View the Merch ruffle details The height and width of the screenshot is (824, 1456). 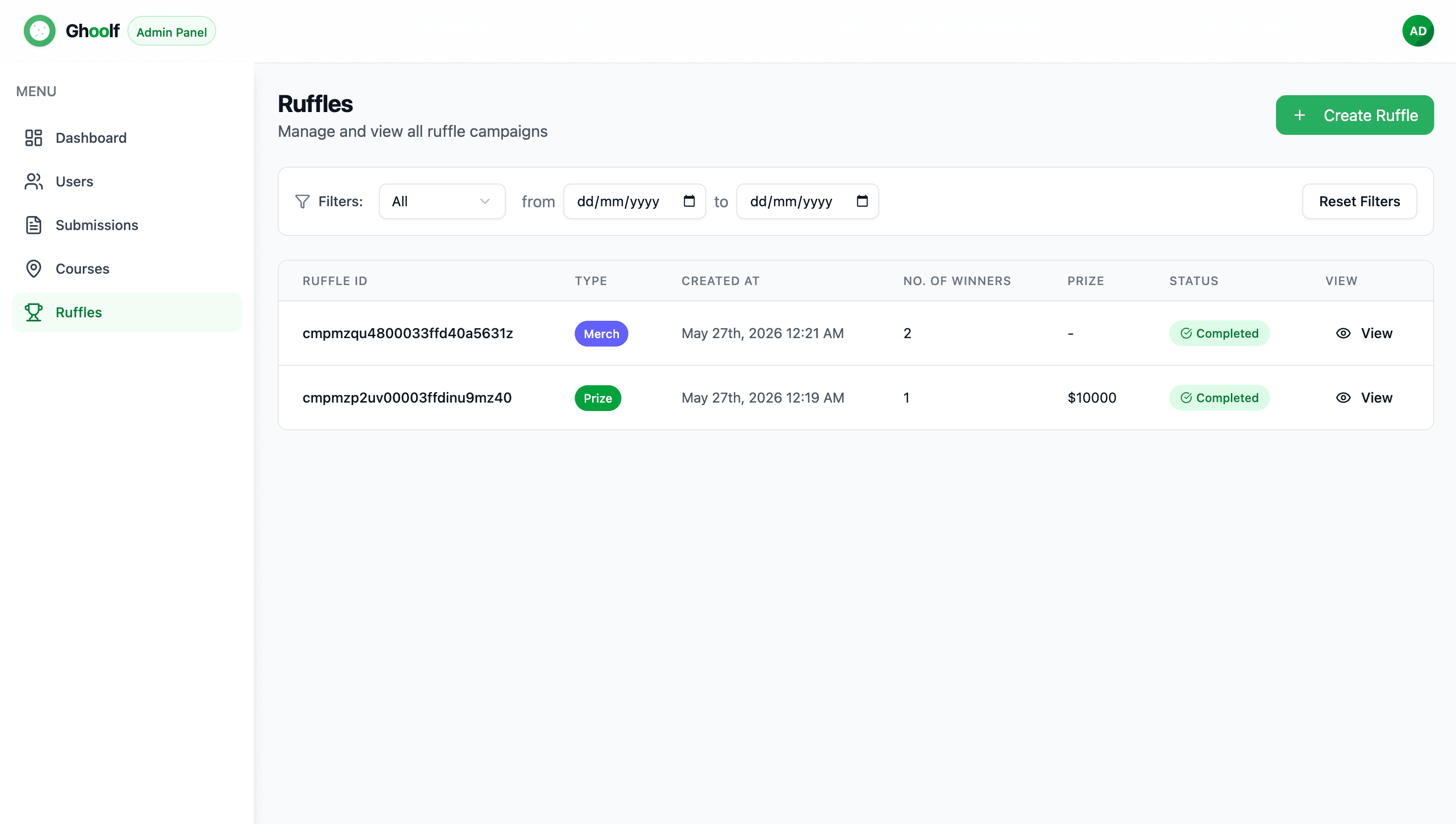pos(1364,333)
